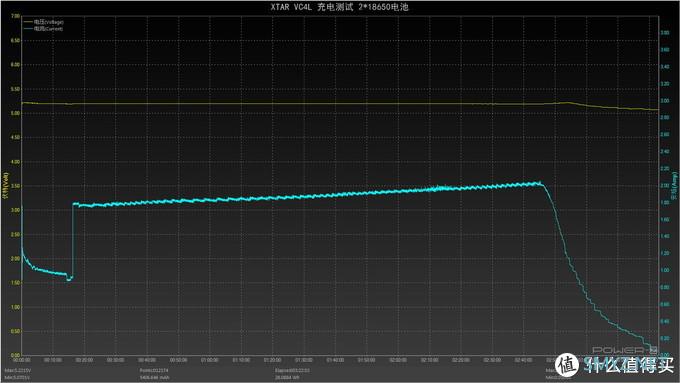
Task: Click the 7.00 voltage axis tick label
Action: click(x=15, y=16)
